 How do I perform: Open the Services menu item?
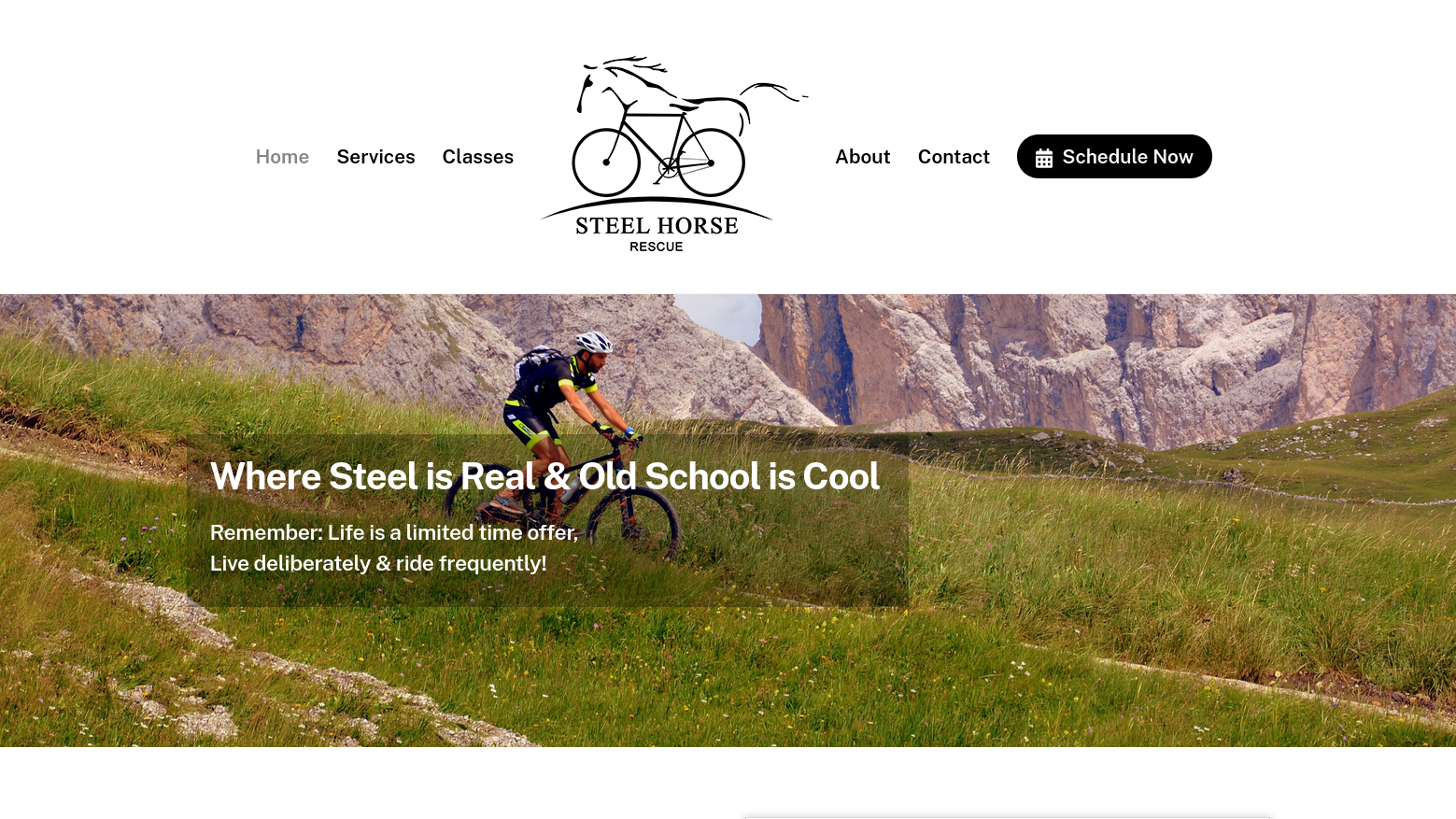[x=375, y=157]
